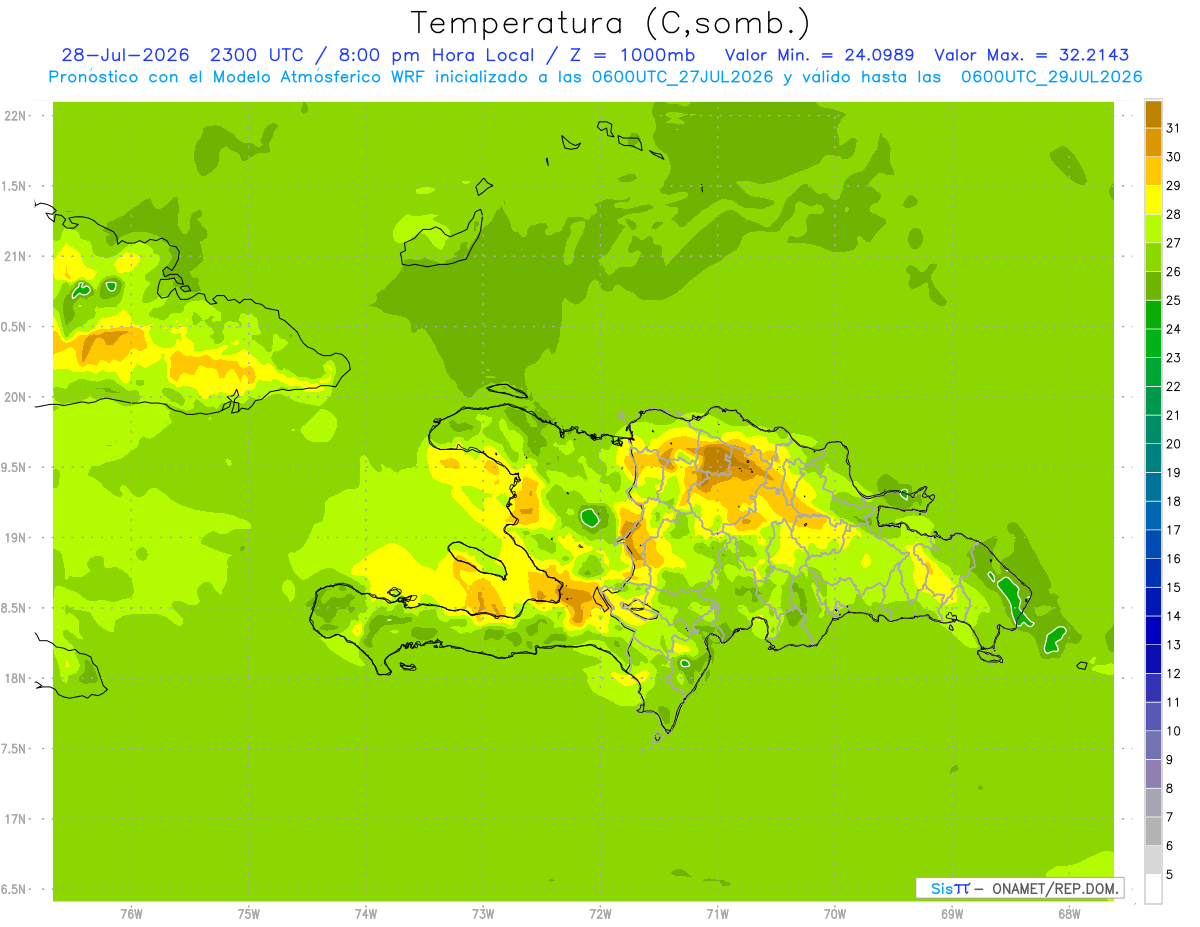The height and width of the screenshot is (927, 1200).
Task: Pick the white legend band below 5
Action: 1153,889
